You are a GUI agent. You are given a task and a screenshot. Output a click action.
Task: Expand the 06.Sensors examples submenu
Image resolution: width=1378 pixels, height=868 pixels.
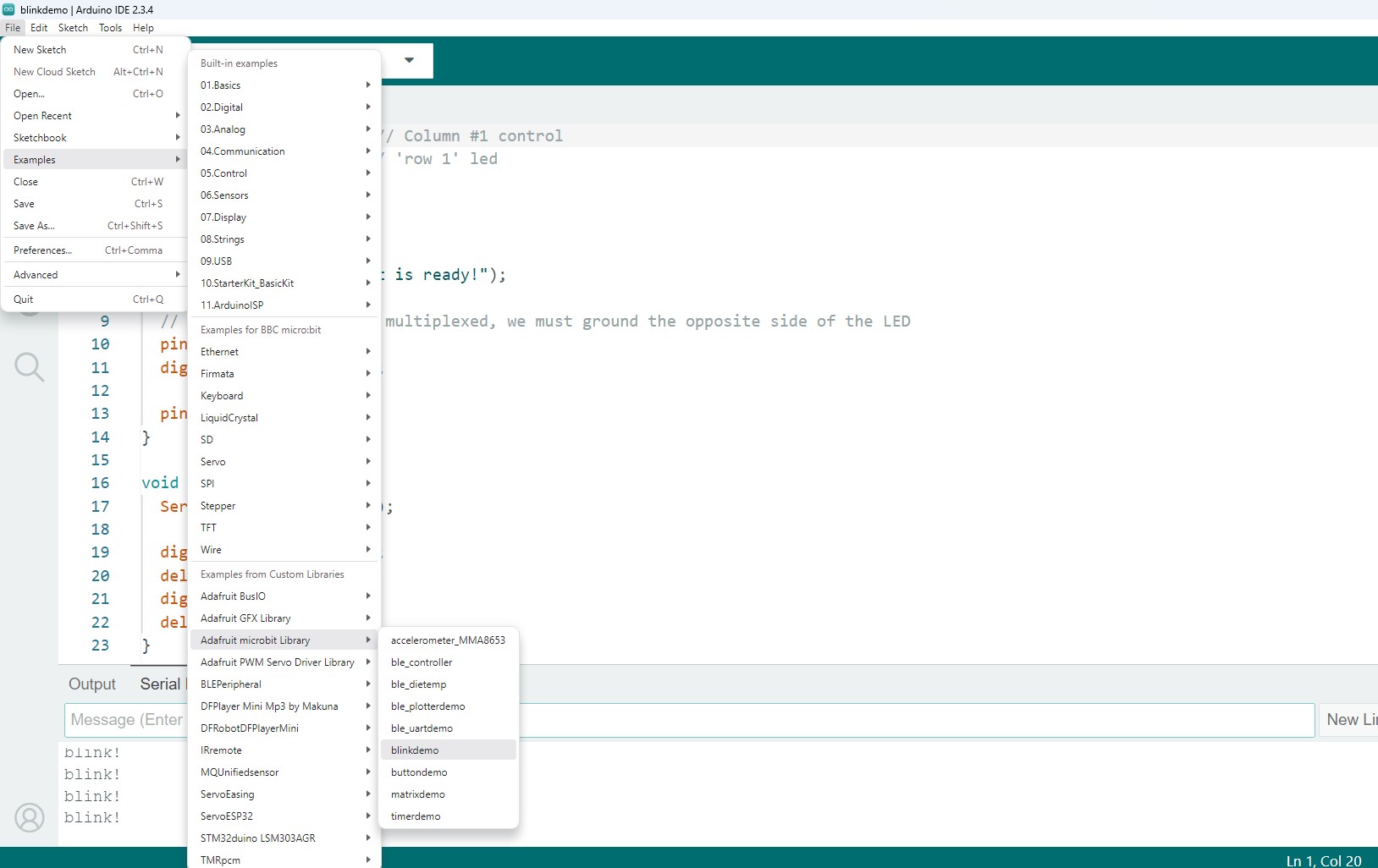tap(284, 195)
